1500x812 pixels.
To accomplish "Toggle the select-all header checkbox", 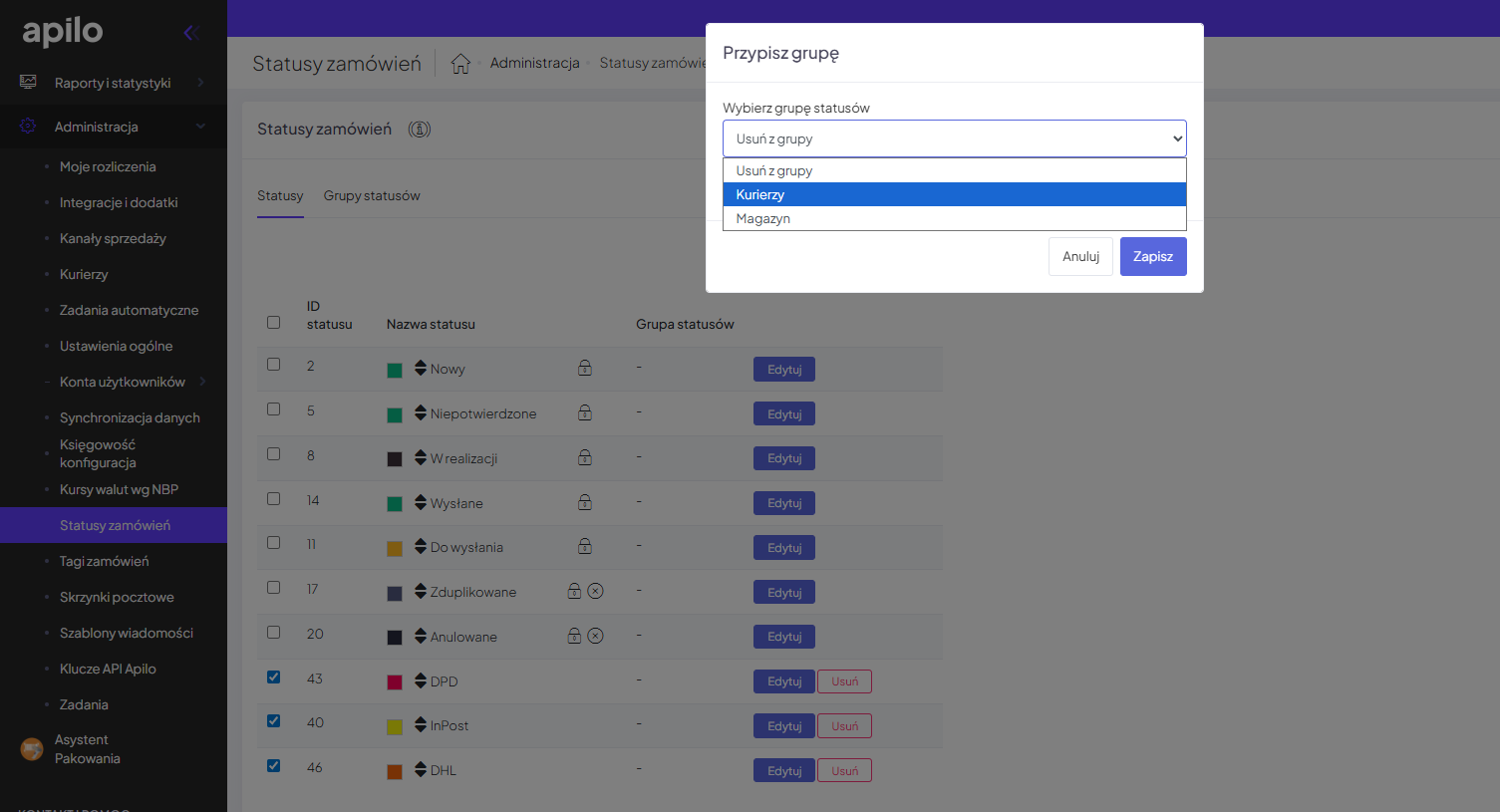I will coord(274,323).
